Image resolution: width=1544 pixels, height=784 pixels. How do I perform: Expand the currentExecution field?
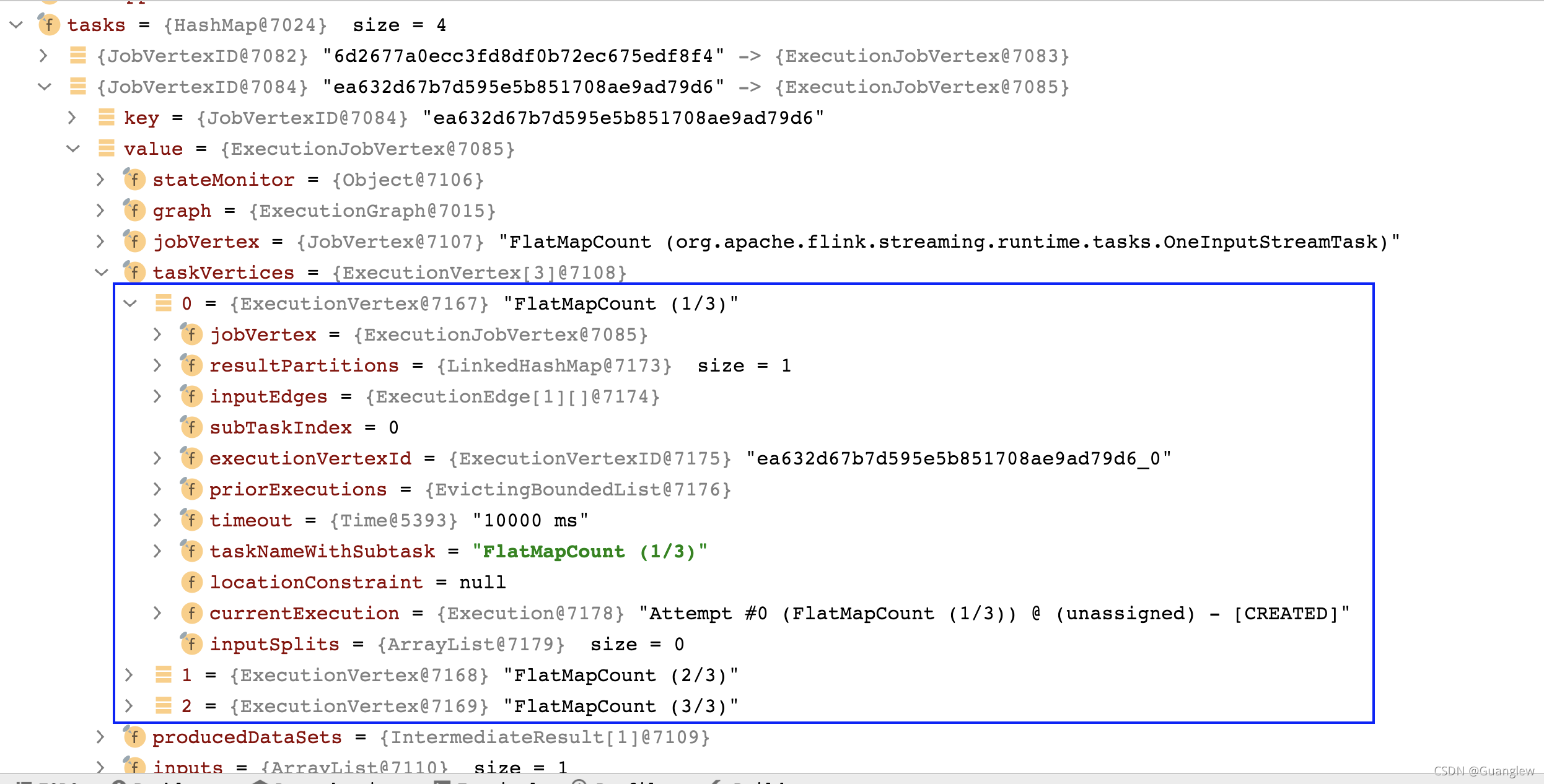[x=157, y=613]
